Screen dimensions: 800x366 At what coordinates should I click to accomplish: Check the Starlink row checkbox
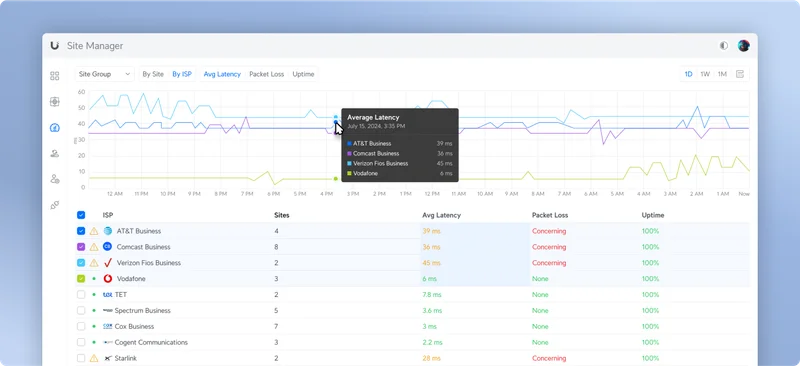point(81,358)
